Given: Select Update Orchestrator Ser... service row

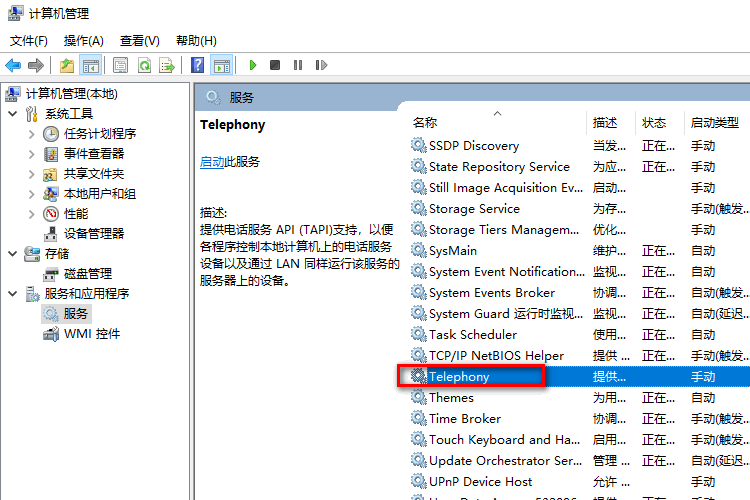Looking at the screenshot, I should pyautogui.click(x=580, y=460).
